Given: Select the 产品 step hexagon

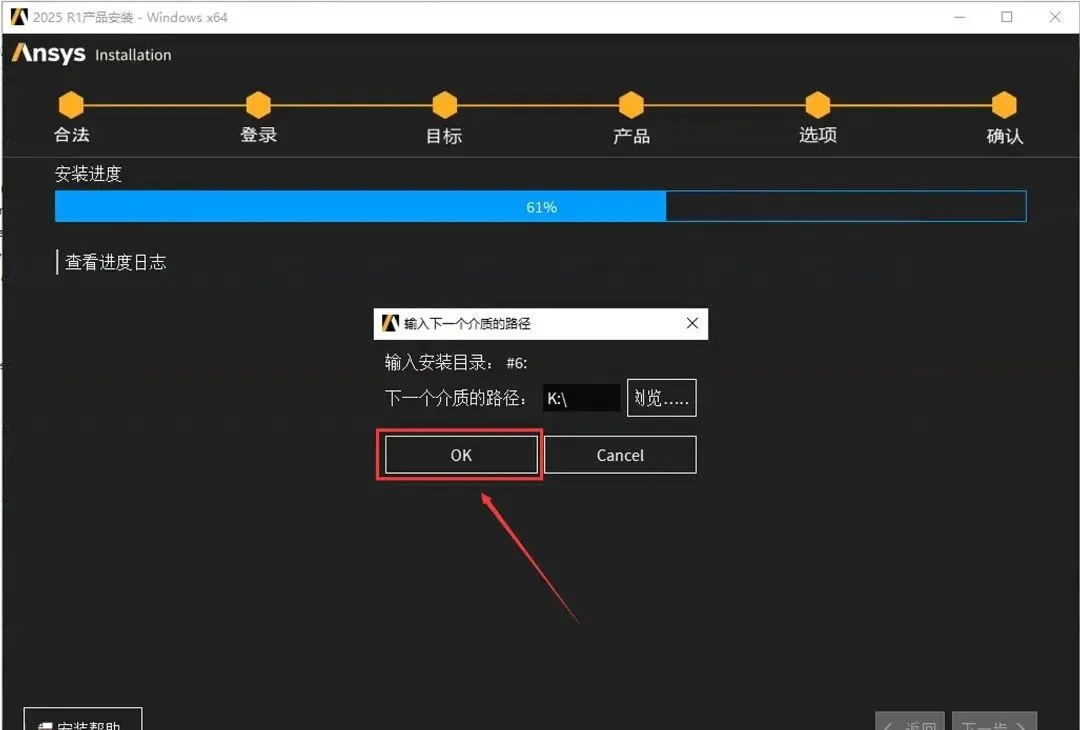Looking at the screenshot, I should click(631, 105).
